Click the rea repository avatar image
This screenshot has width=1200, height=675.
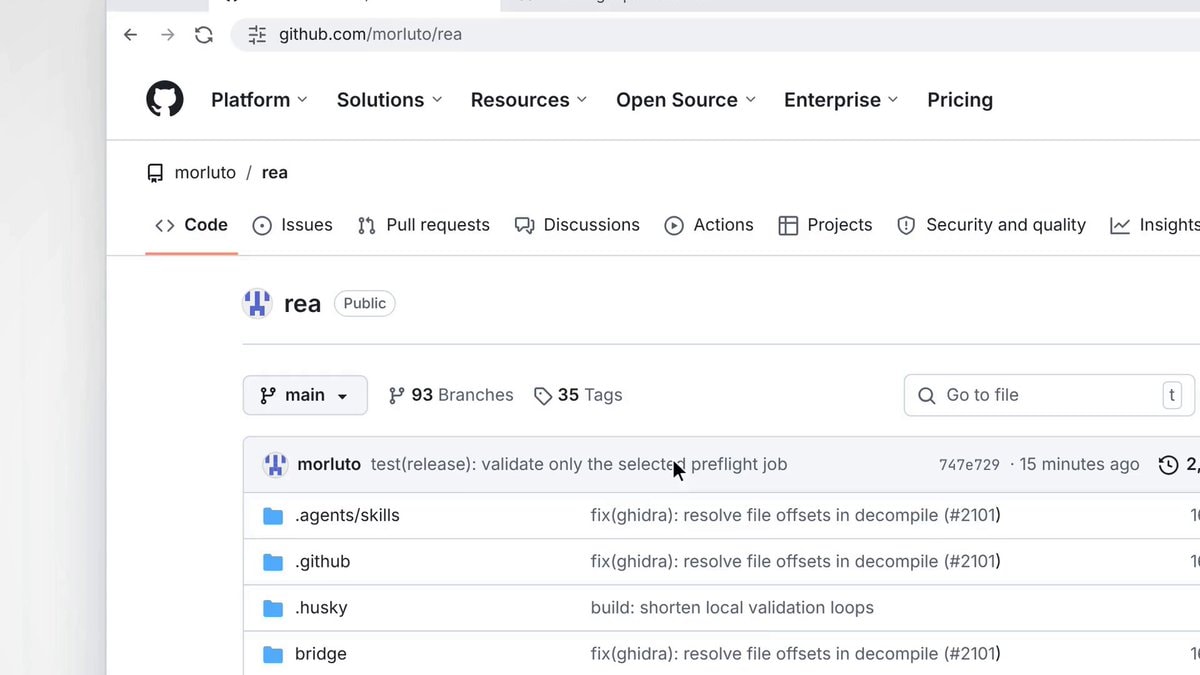(x=258, y=303)
